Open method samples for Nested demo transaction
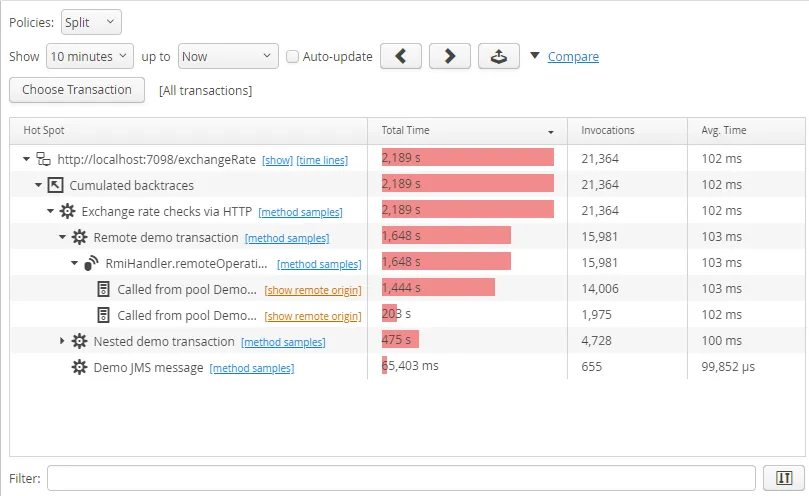The height and width of the screenshot is (496, 809). pyautogui.click(x=283, y=342)
